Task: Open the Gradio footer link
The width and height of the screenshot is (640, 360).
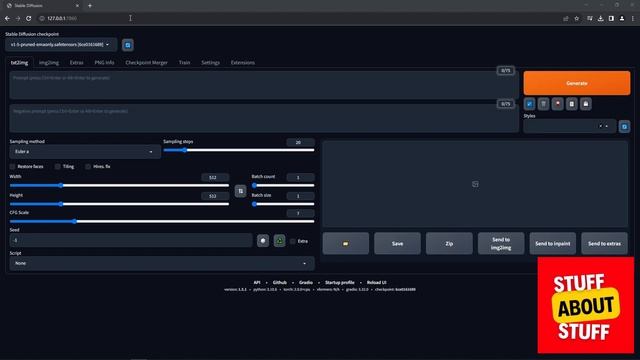Action: point(306,282)
